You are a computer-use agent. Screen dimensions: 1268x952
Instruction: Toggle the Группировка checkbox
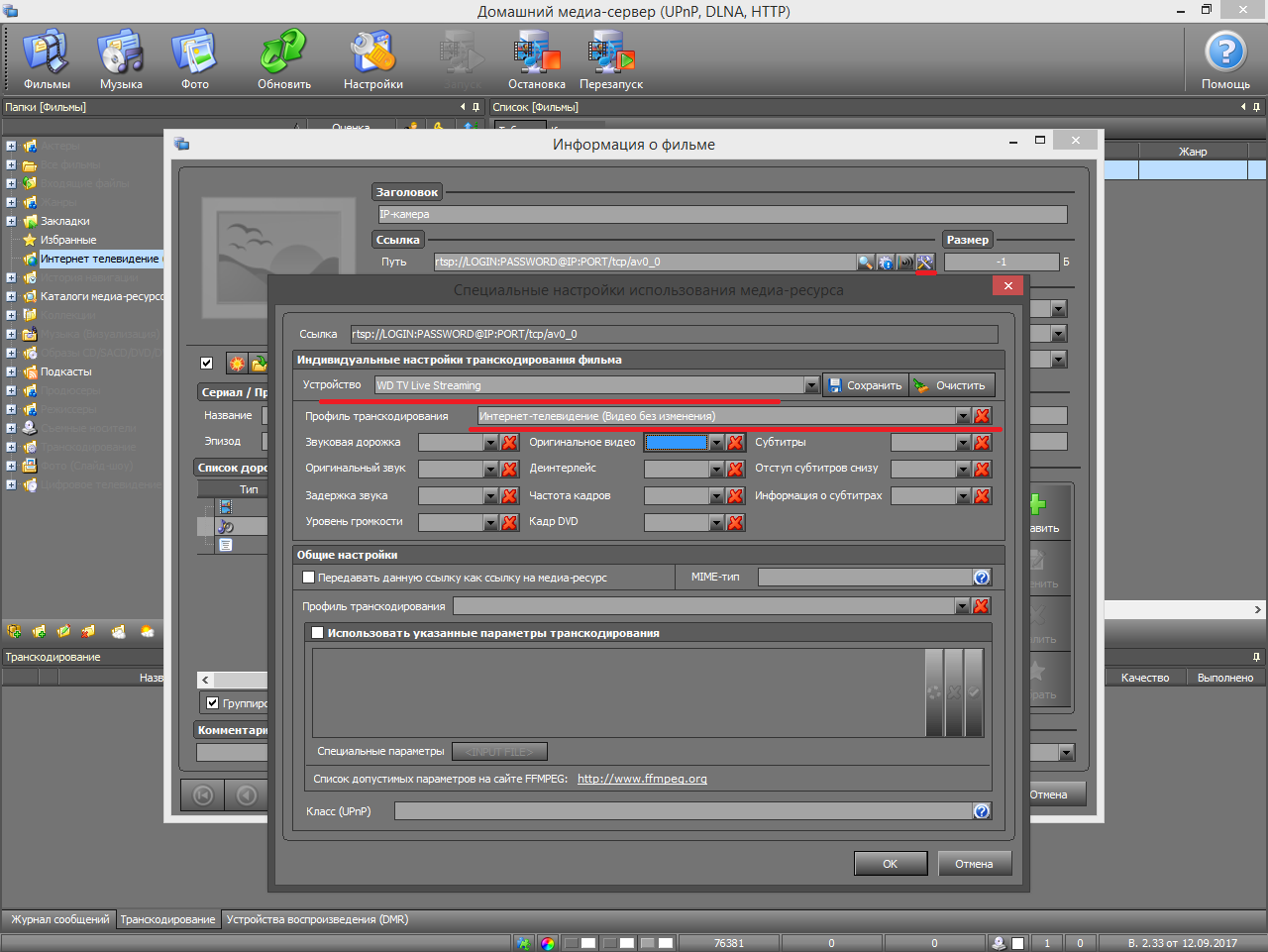[212, 703]
